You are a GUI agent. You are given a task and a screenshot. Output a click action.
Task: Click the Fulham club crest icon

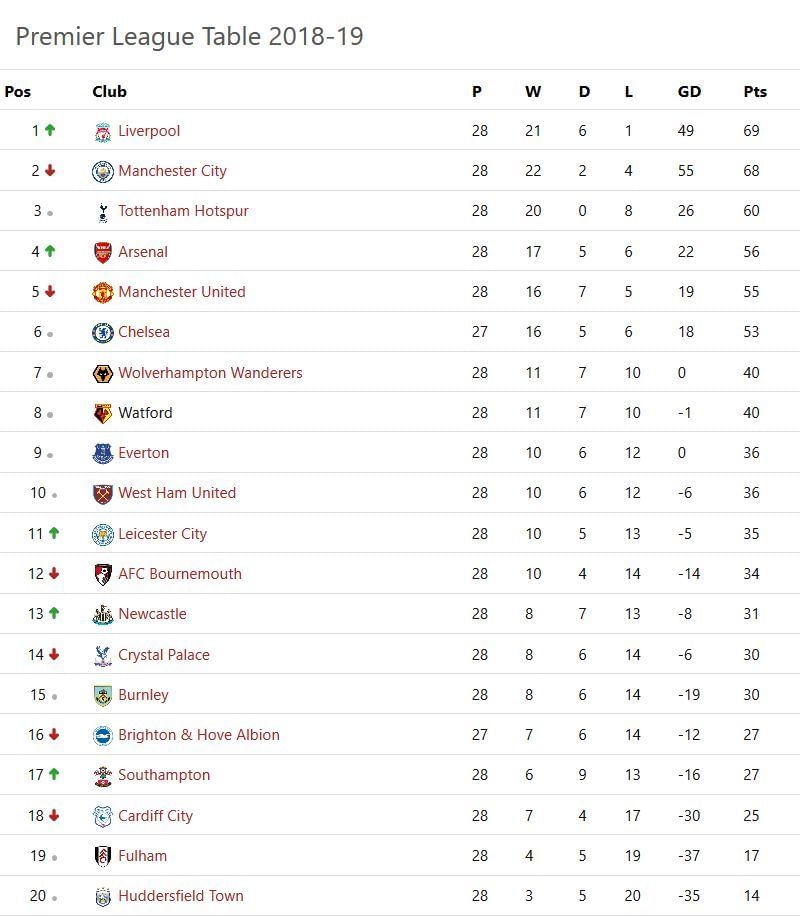tap(103, 857)
